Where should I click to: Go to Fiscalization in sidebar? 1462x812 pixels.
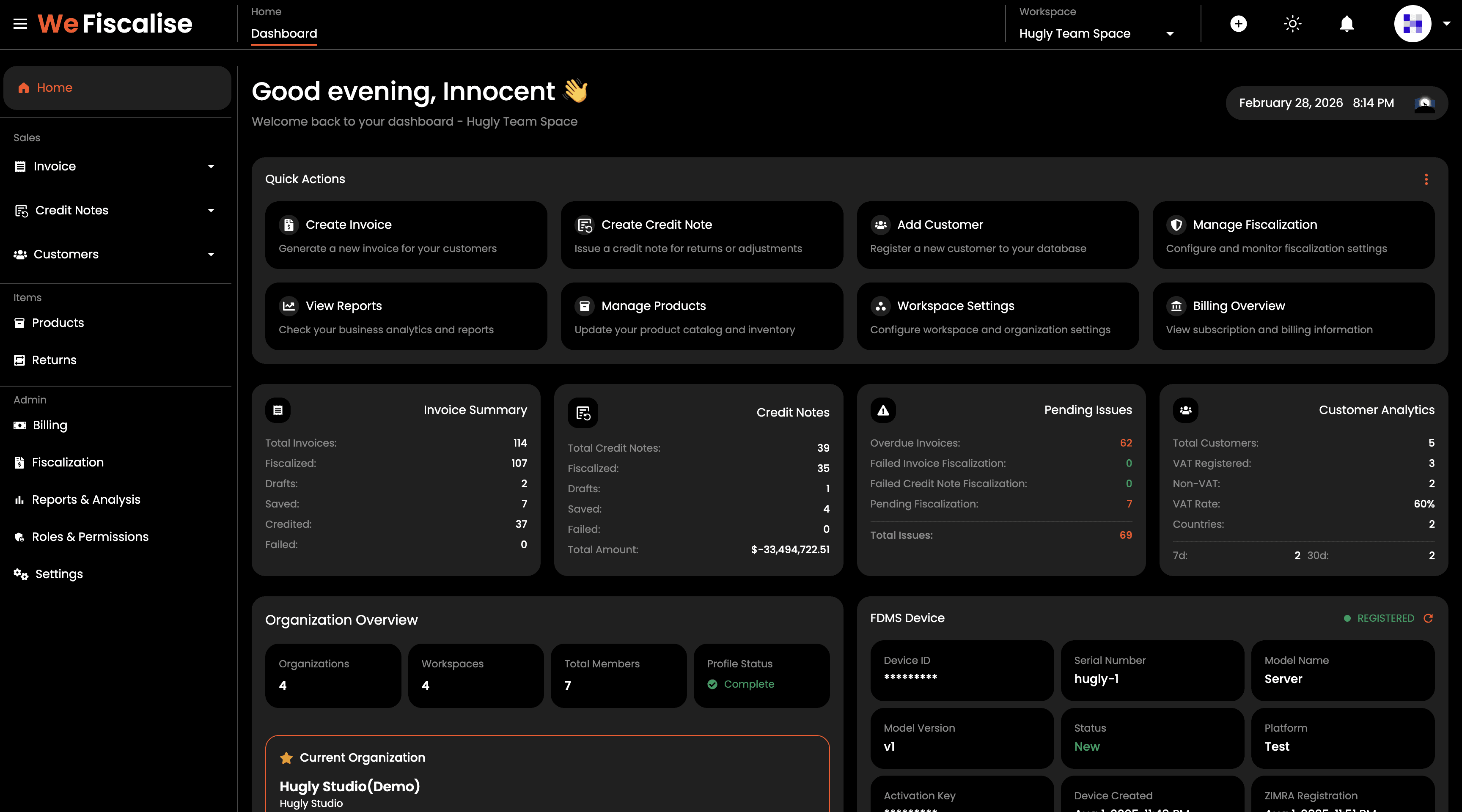click(x=68, y=463)
